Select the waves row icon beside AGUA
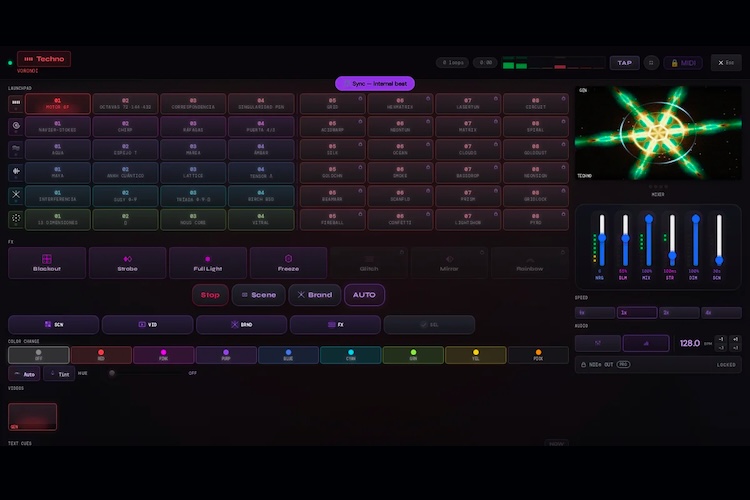 click(16, 149)
